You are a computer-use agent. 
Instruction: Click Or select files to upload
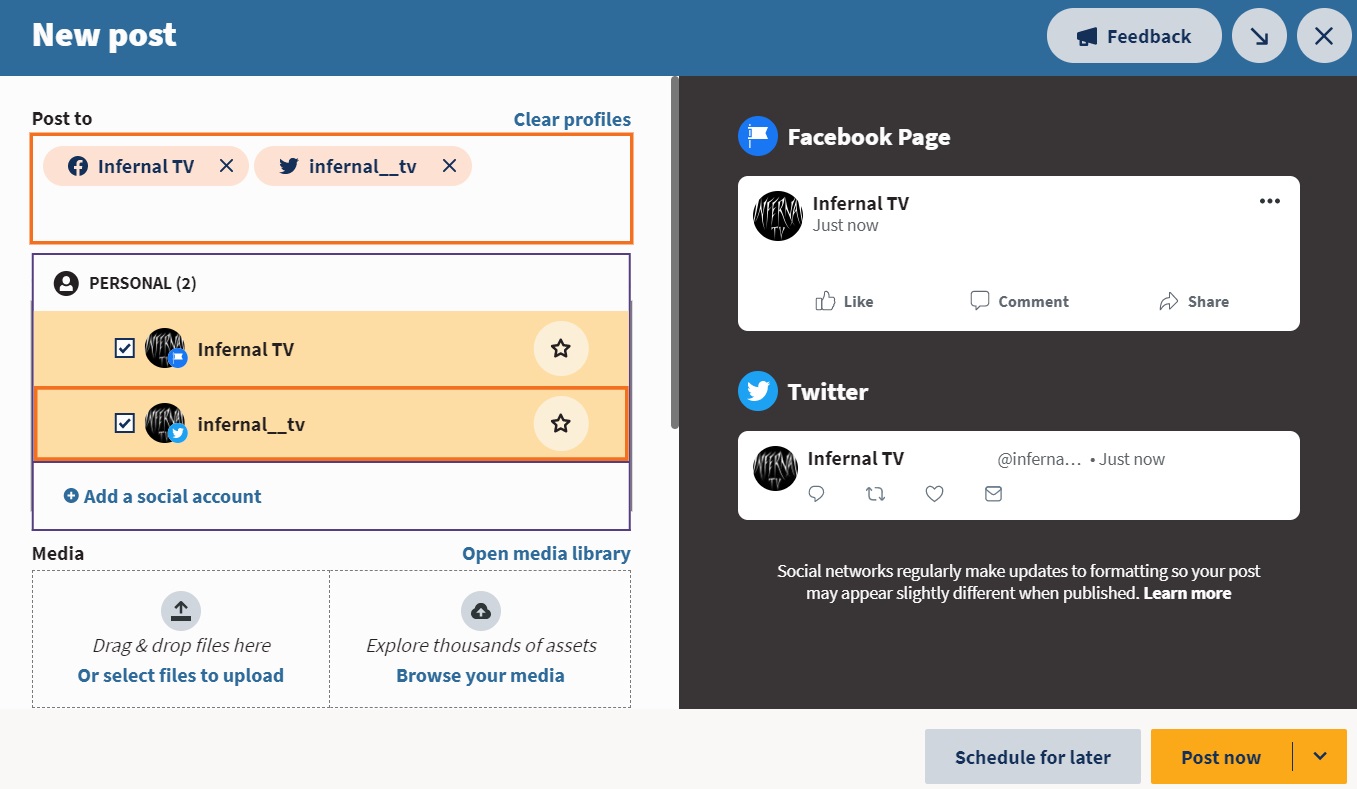pos(181,675)
